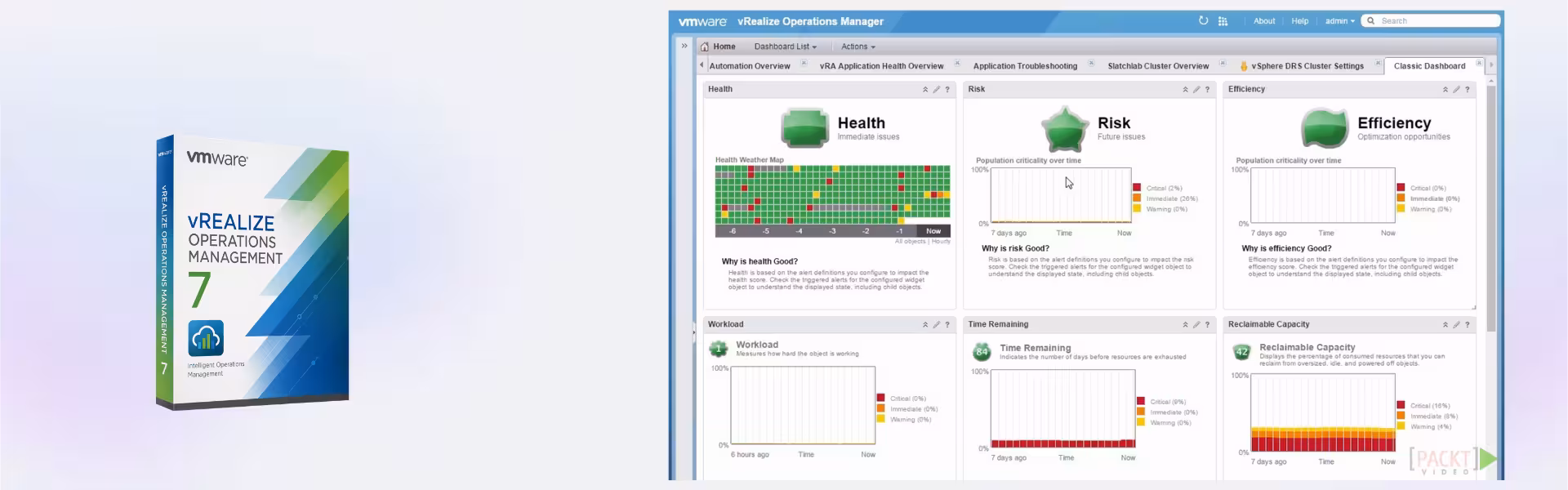
Task: Edit the Workload widget with pencil icon
Action: tap(937, 325)
